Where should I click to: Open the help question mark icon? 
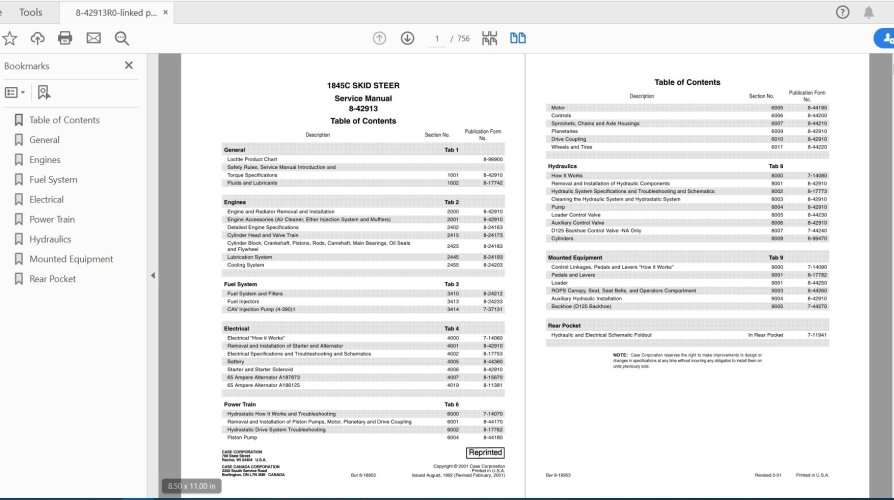pos(842,12)
